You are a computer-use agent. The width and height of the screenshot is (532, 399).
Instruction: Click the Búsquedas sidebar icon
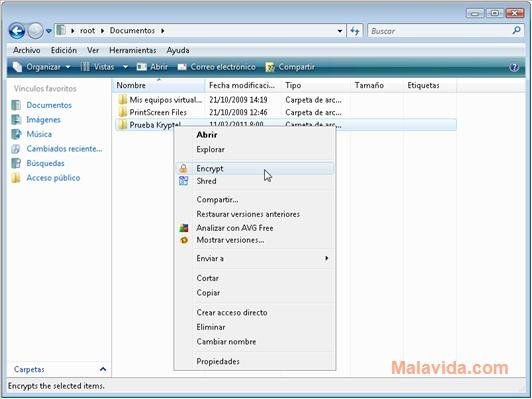16,164
